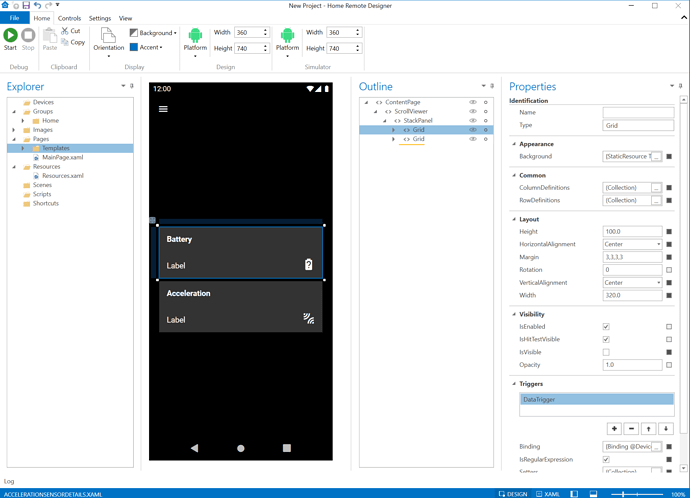Copy the selected item
The width and height of the screenshot is (690, 498).
pyautogui.click(x=73, y=42)
